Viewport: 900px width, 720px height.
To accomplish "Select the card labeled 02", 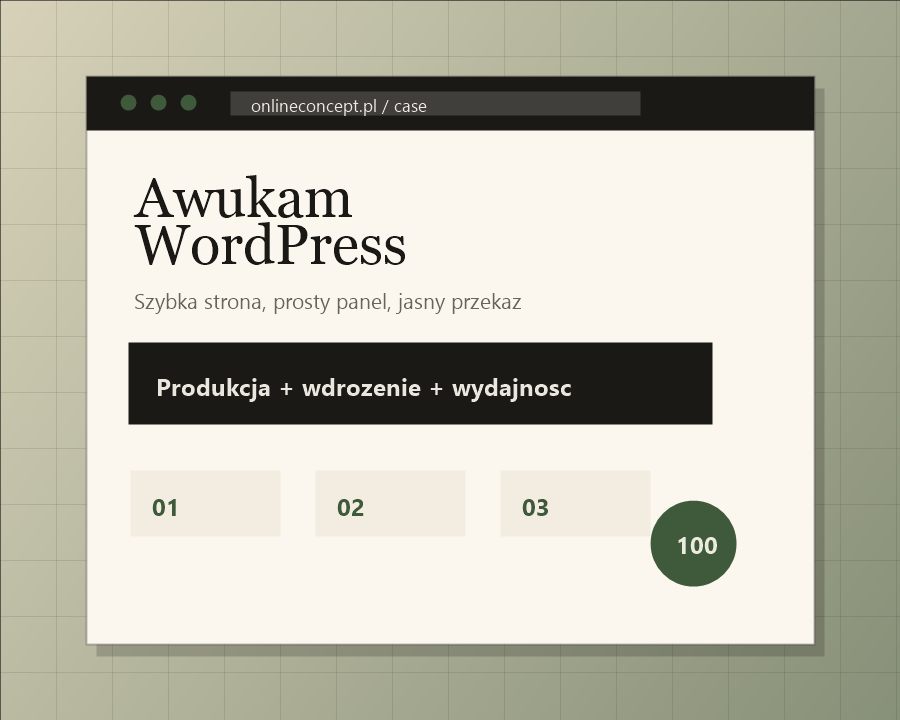I will pos(390,504).
